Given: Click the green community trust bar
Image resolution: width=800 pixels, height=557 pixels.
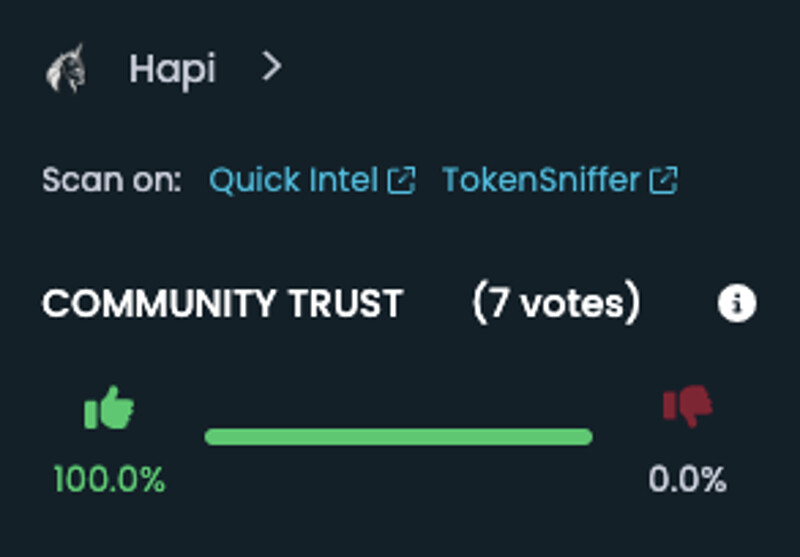Looking at the screenshot, I should [x=398, y=437].
